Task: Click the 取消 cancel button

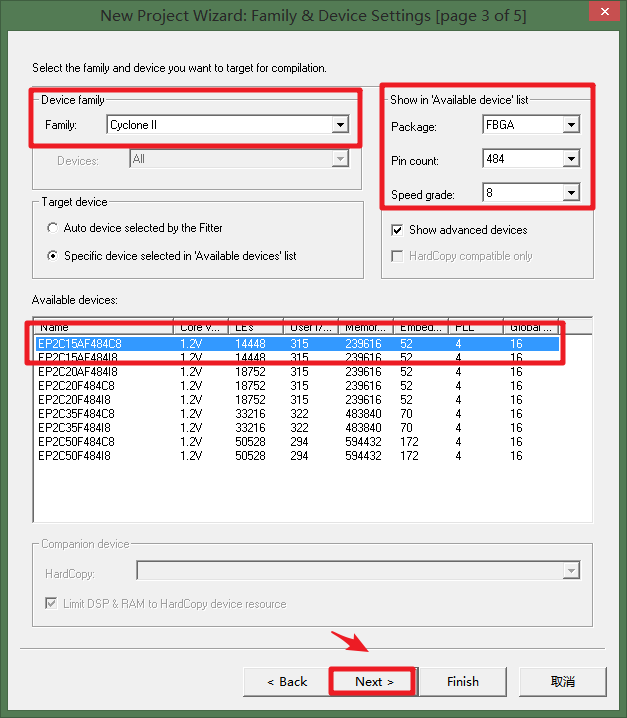Action: [562, 682]
